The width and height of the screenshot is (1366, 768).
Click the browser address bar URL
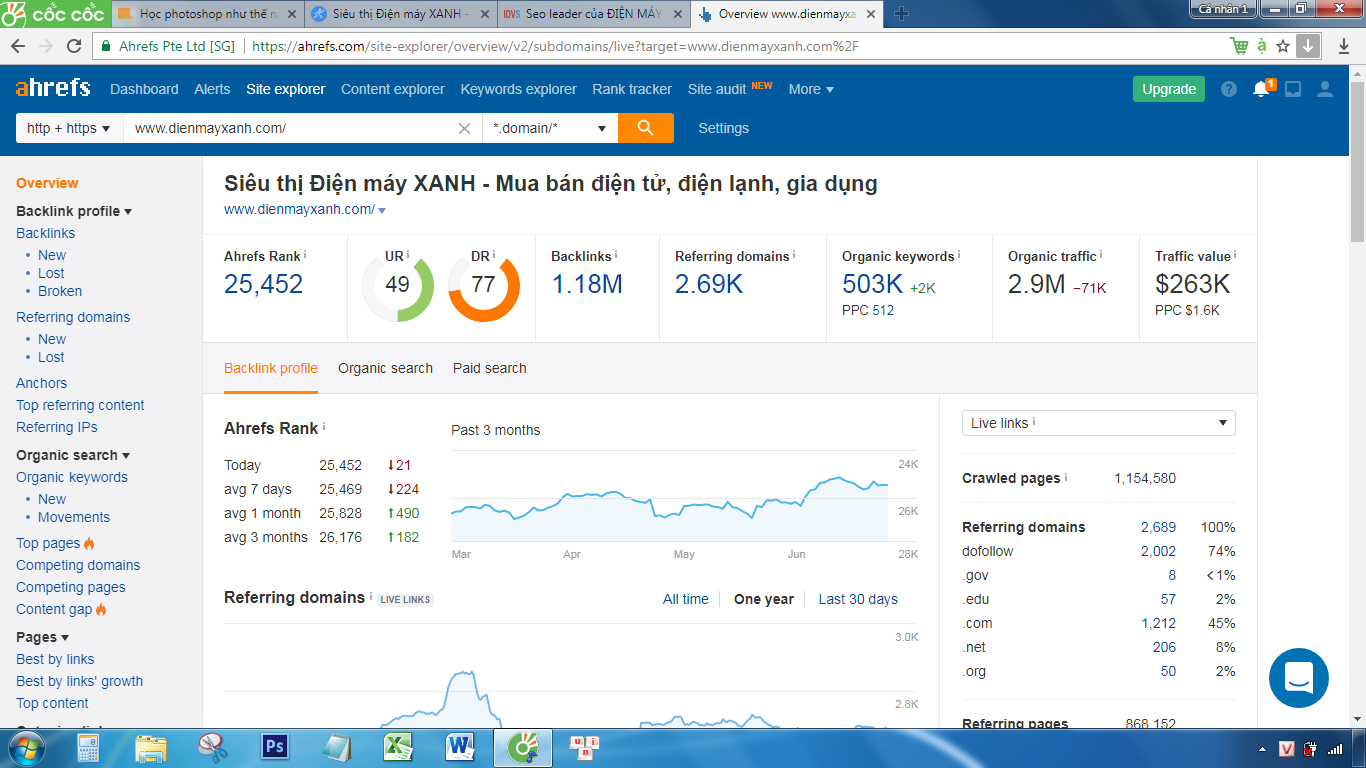coord(555,46)
